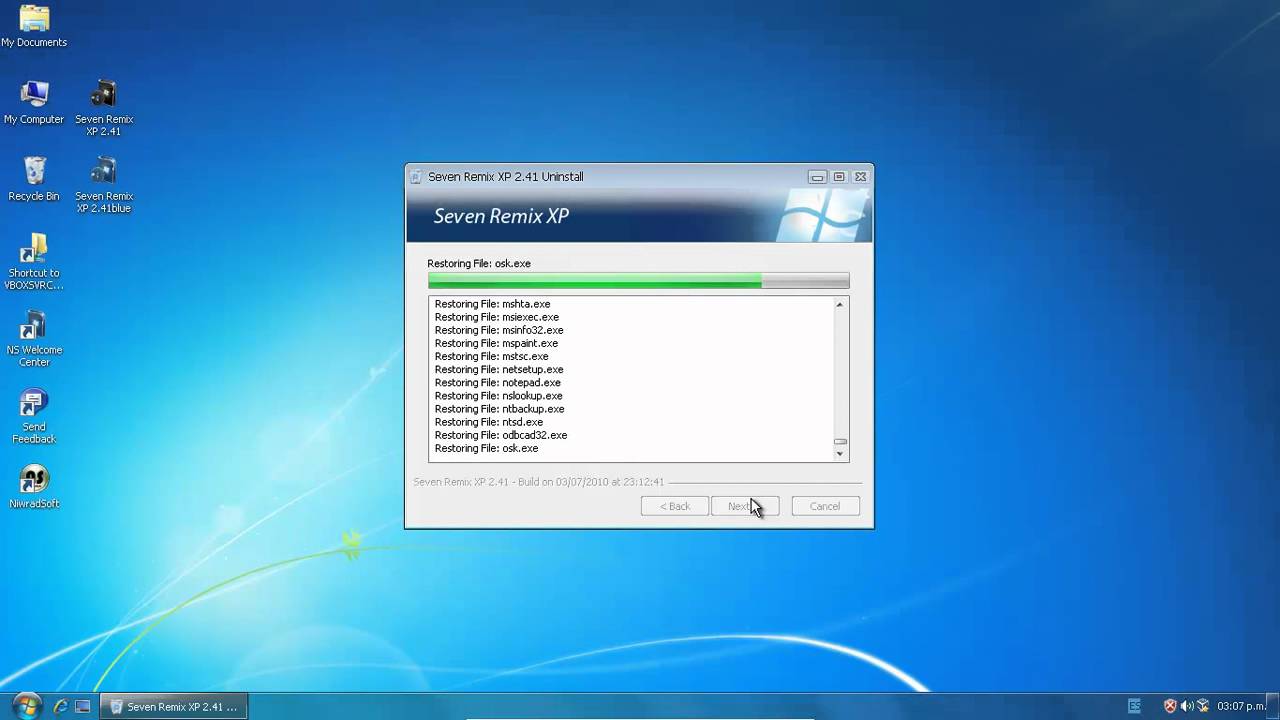
Task: Minimize the Seven Remix XP Uninstall window
Action: coord(817,177)
